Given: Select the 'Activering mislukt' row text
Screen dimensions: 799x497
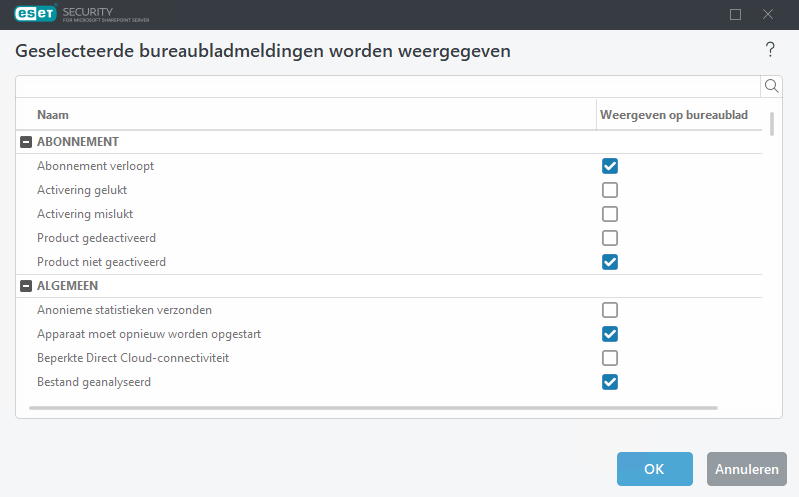Looking at the screenshot, I should 85,214.
